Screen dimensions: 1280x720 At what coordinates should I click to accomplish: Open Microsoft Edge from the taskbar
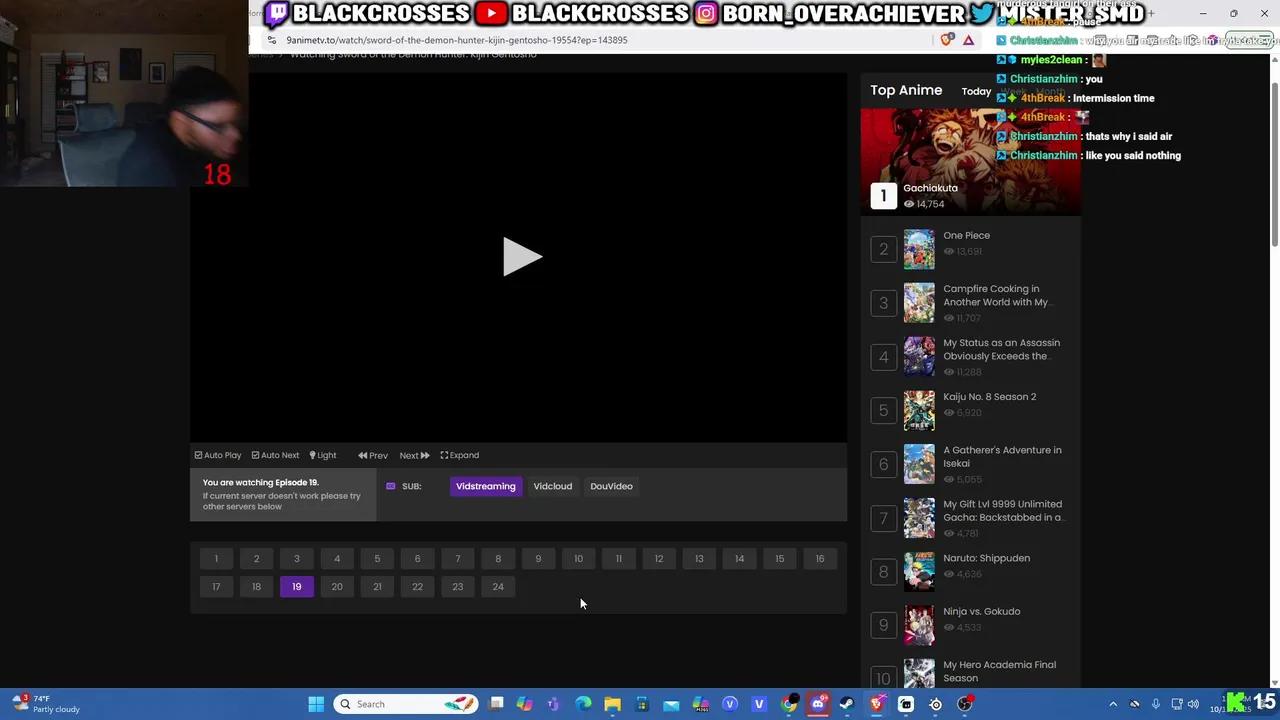583,704
